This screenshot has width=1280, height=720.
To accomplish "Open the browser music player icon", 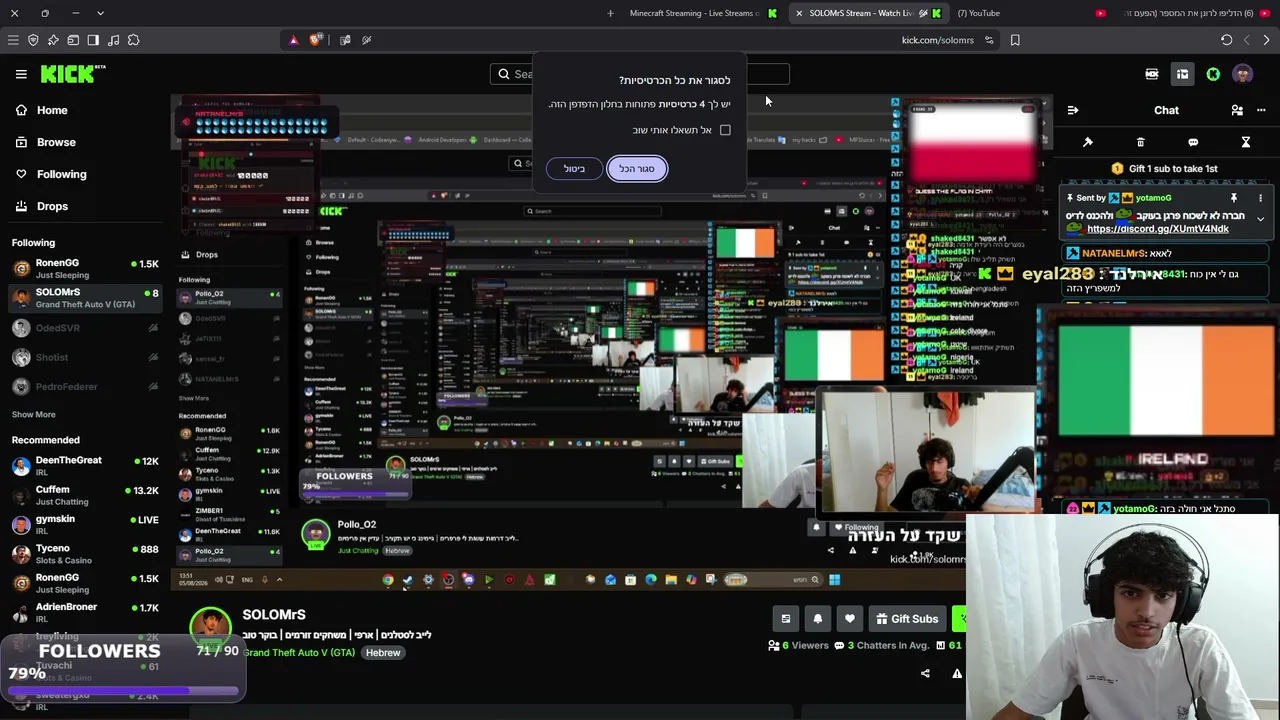I will click(113, 40).
